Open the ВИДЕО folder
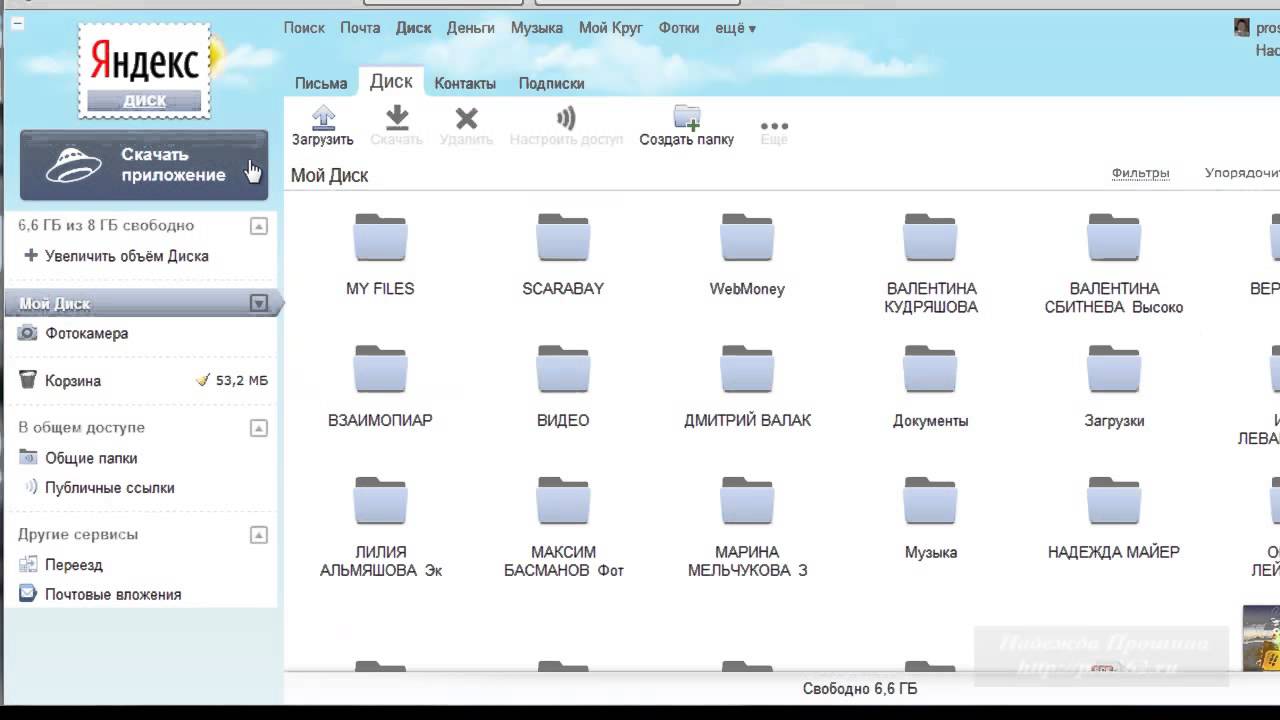The image size is (1280, 720). [x=563, y=369]
